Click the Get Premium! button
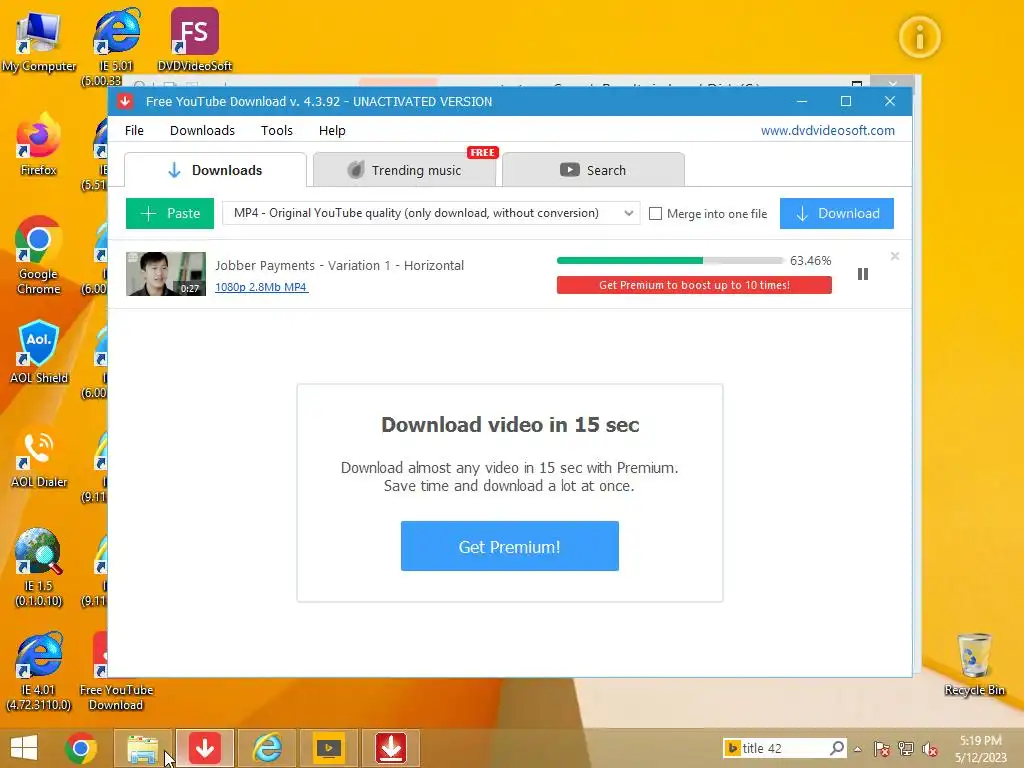This screenshot has height=768, width=1024. [509, 547]
